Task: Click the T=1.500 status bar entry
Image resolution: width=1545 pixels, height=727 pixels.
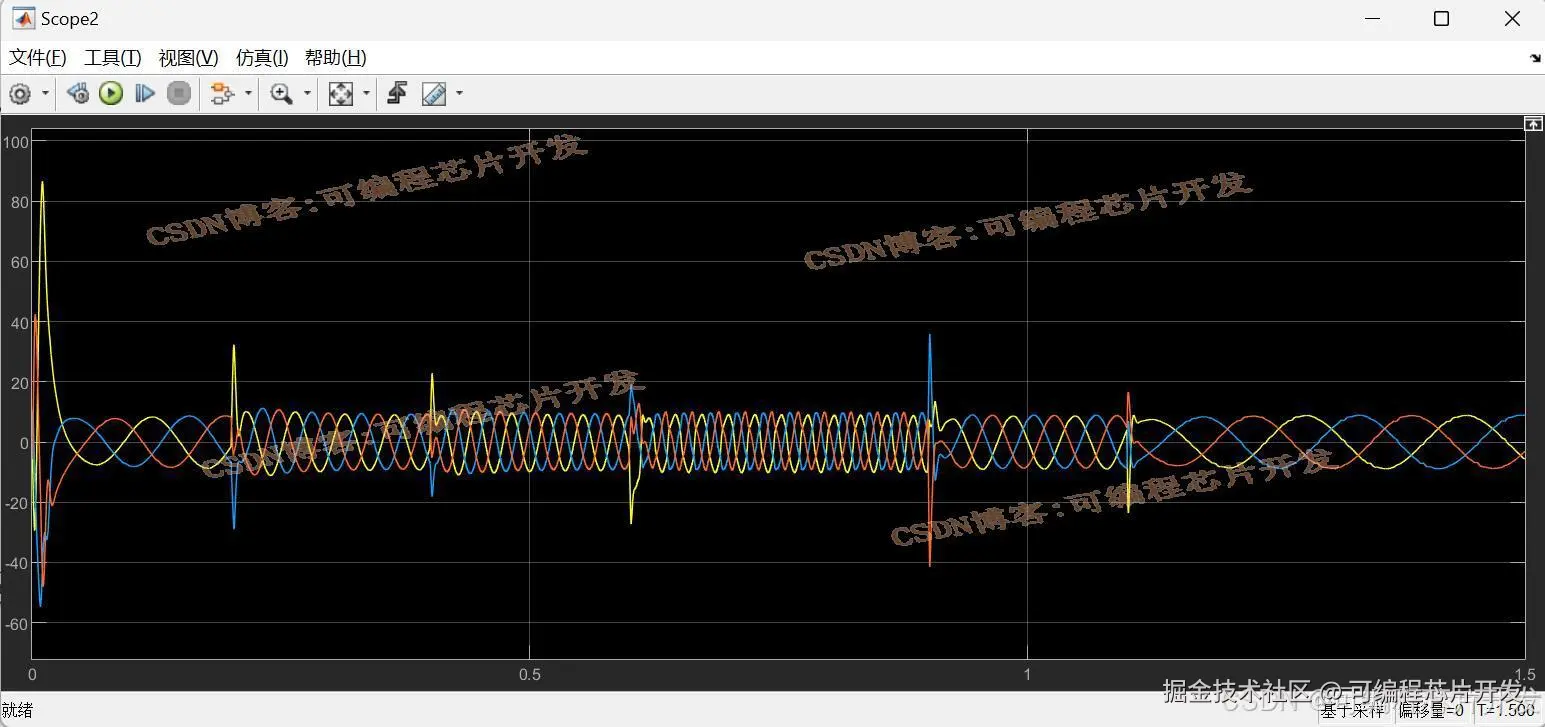Action: (x=1507, y=711)
